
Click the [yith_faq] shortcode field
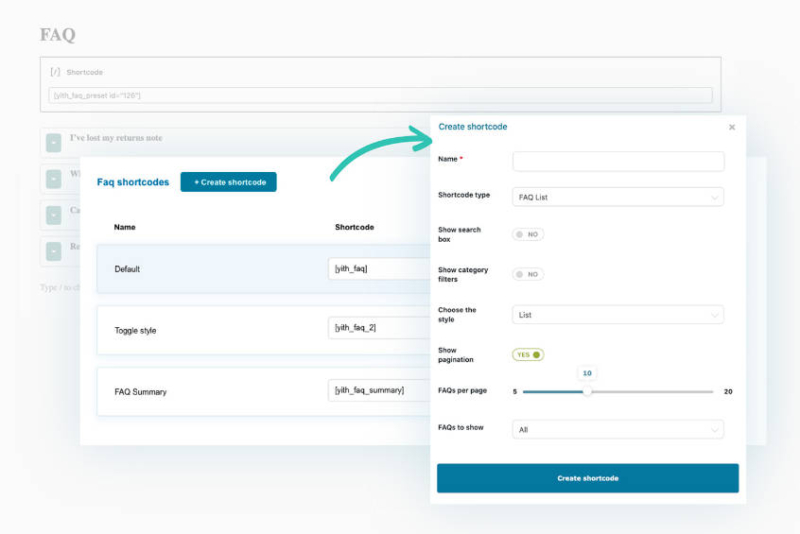[x=379, y=268]
